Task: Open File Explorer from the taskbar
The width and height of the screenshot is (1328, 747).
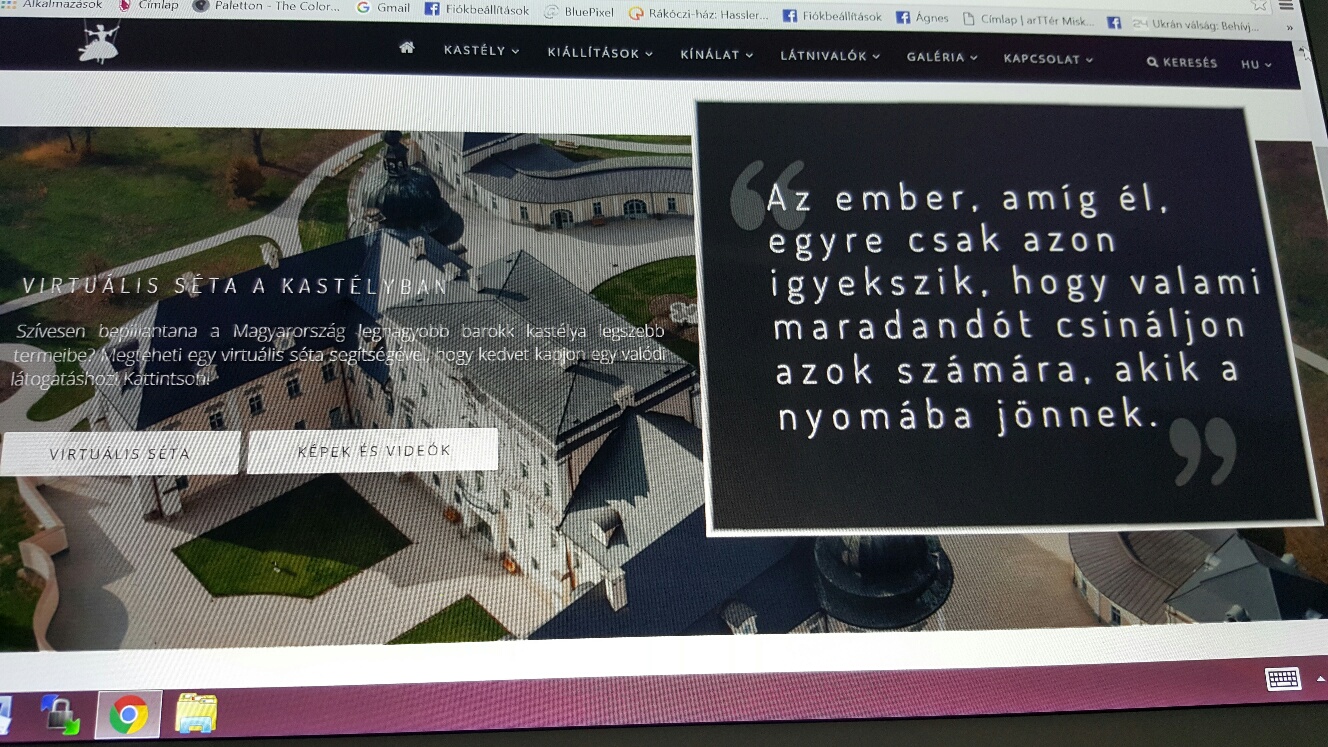Action: coord(196,714)
